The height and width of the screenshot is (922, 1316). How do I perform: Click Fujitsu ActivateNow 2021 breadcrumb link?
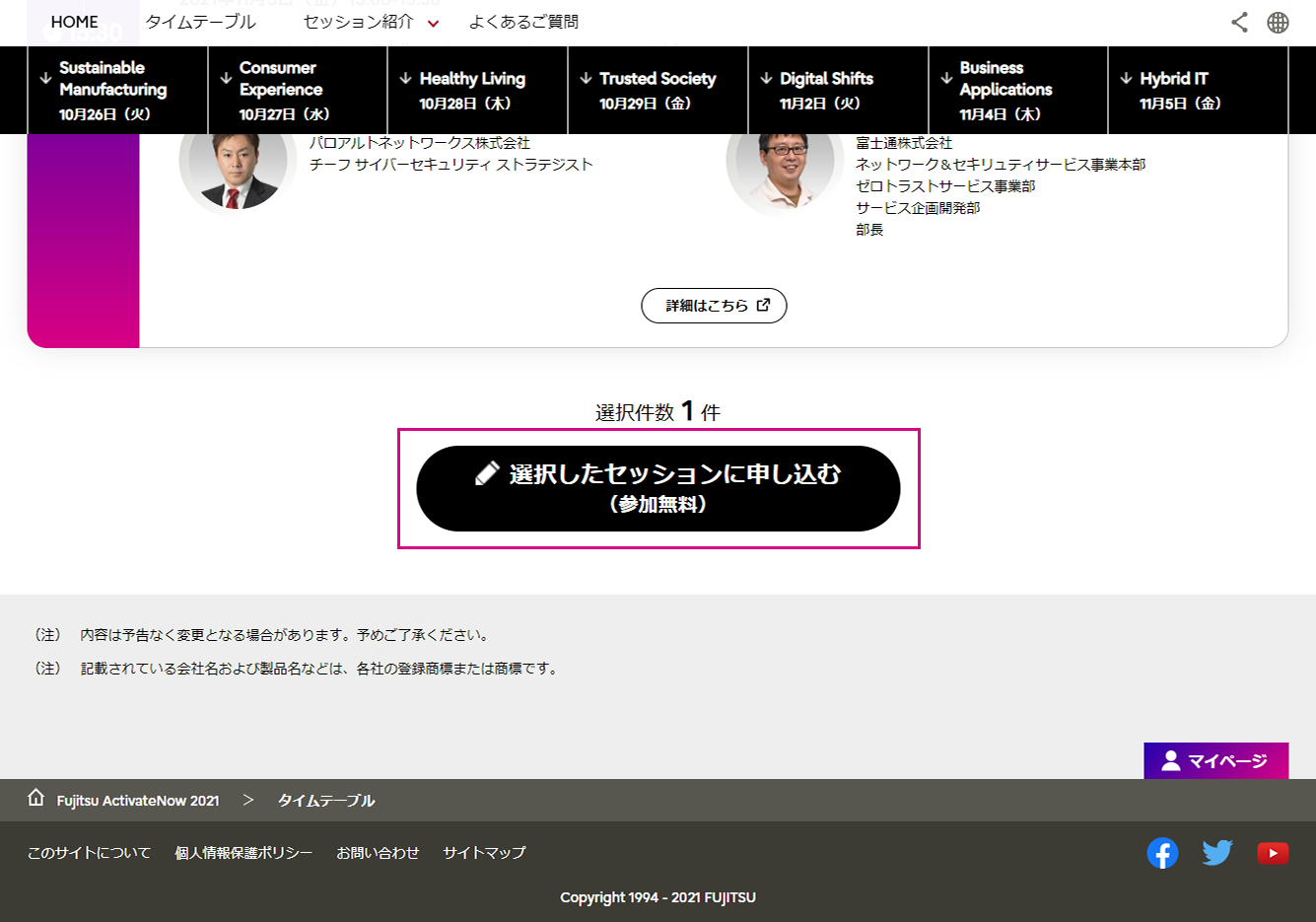[x=138, y=801]
